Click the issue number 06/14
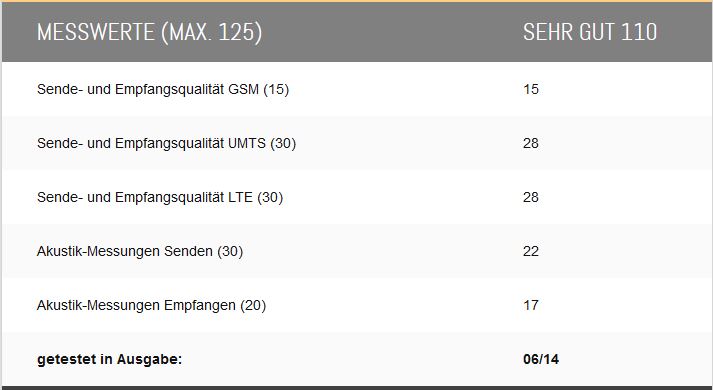 [541, 360]
